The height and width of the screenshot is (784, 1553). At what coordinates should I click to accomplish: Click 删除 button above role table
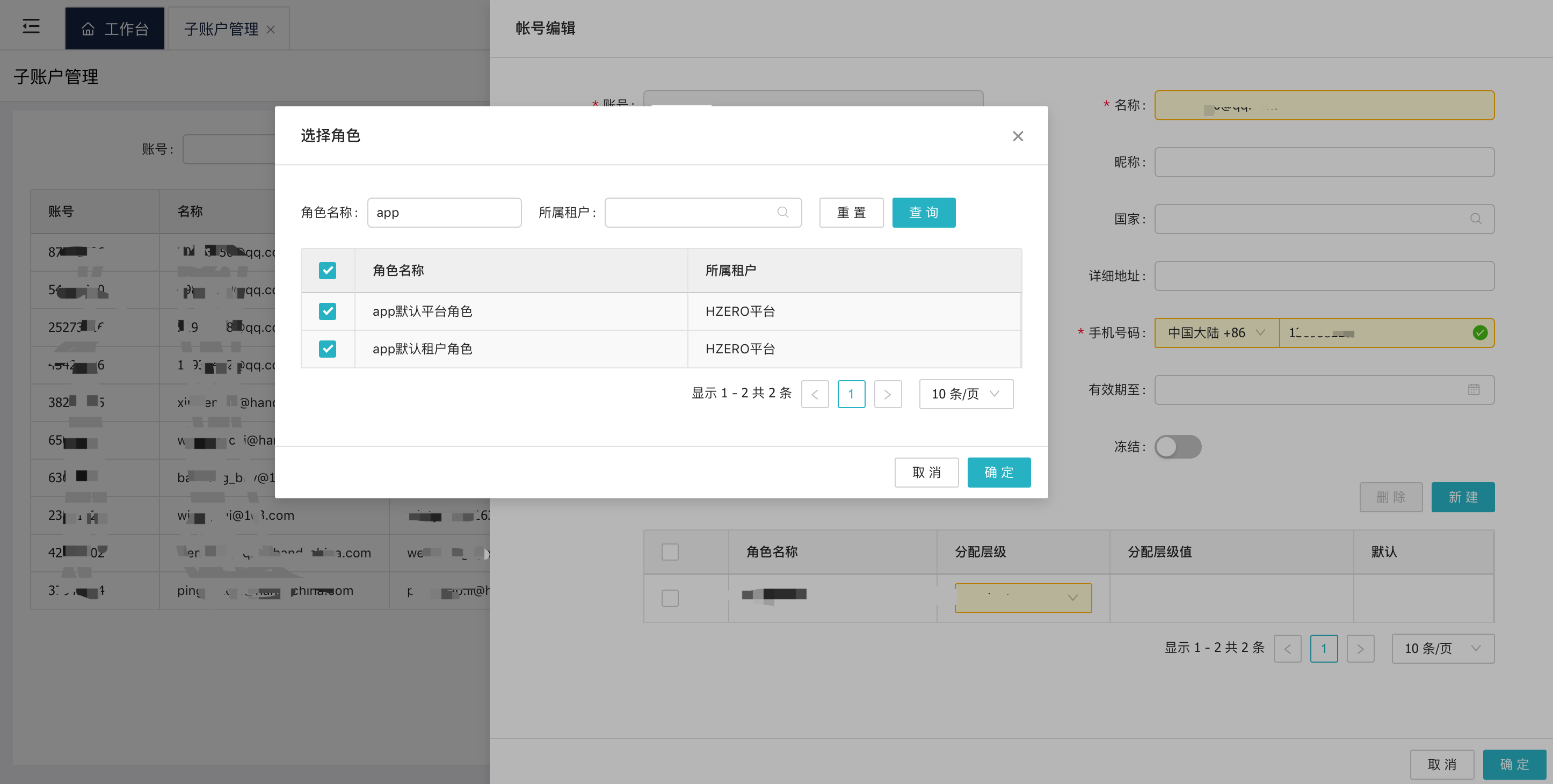[1391, 497]
